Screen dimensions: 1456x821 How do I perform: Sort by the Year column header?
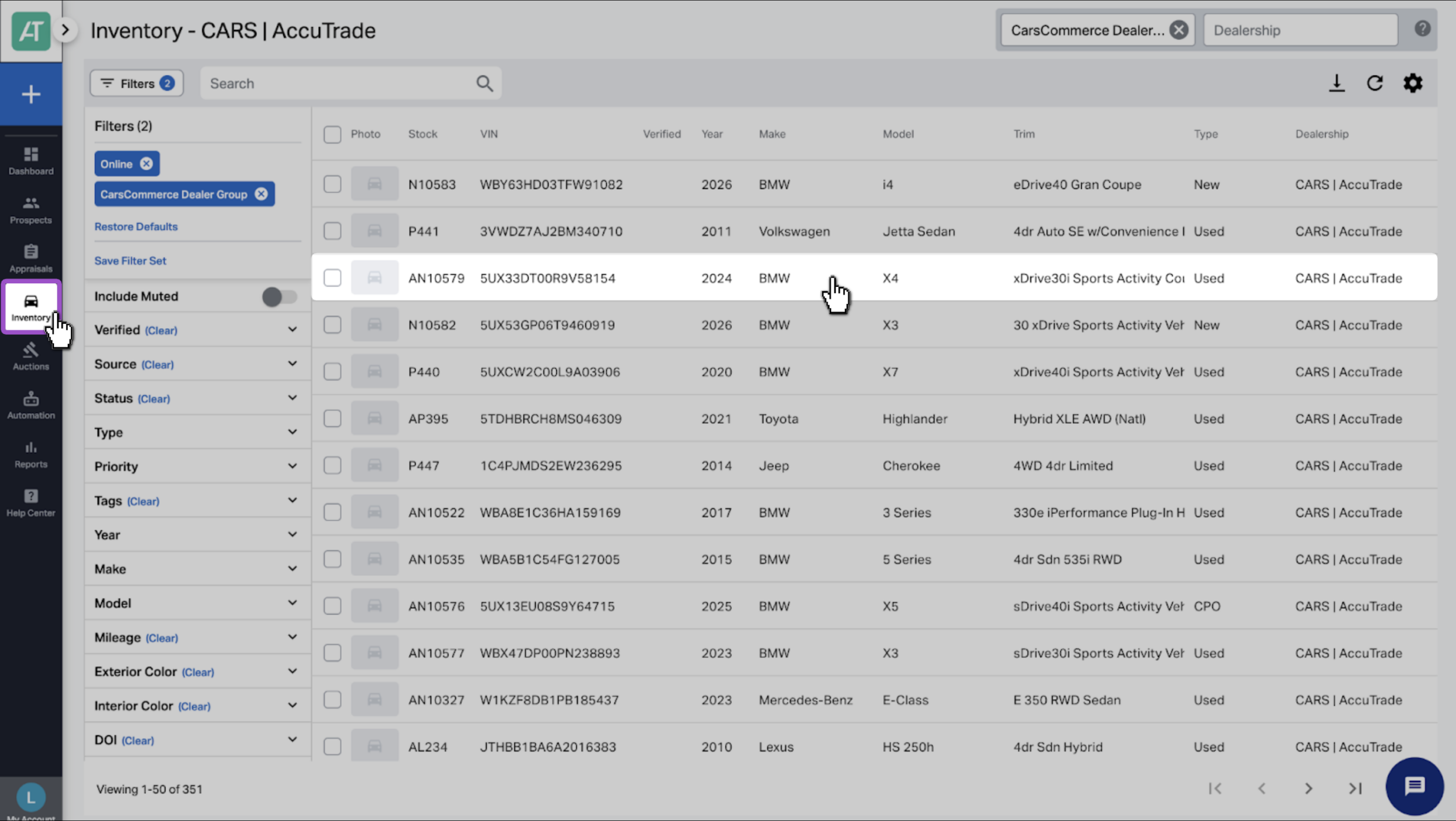712,134
